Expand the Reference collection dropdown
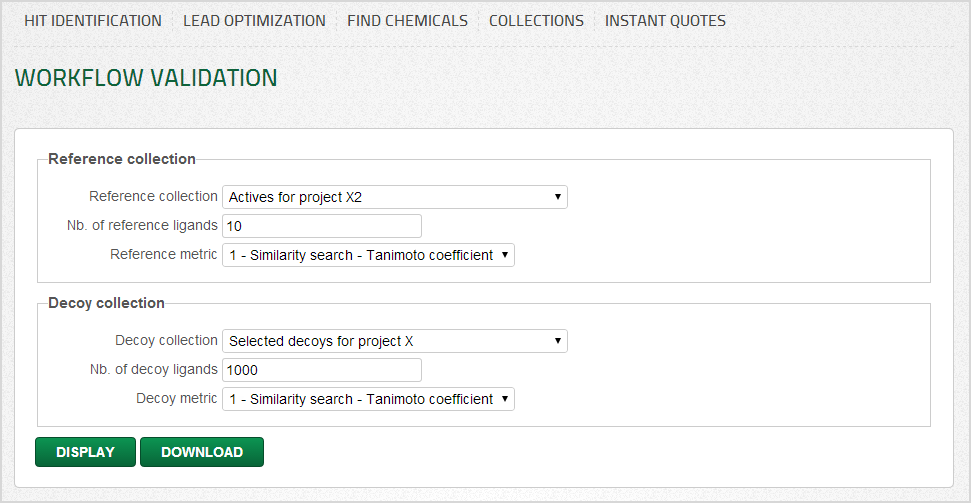 [x=394, y=197]
